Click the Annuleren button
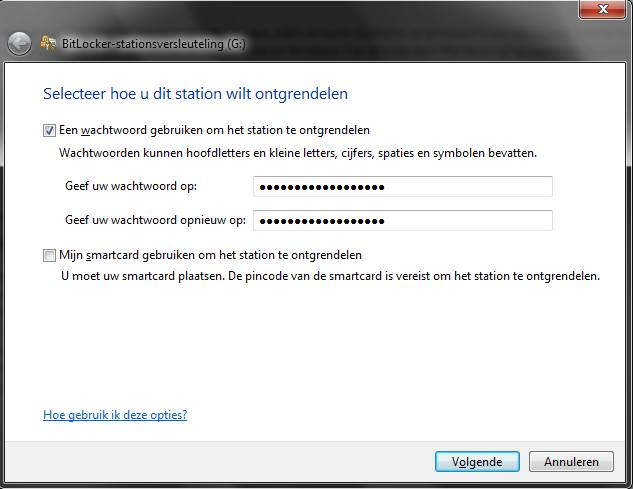This screenshot has height=489, width=633. [571, 462]
